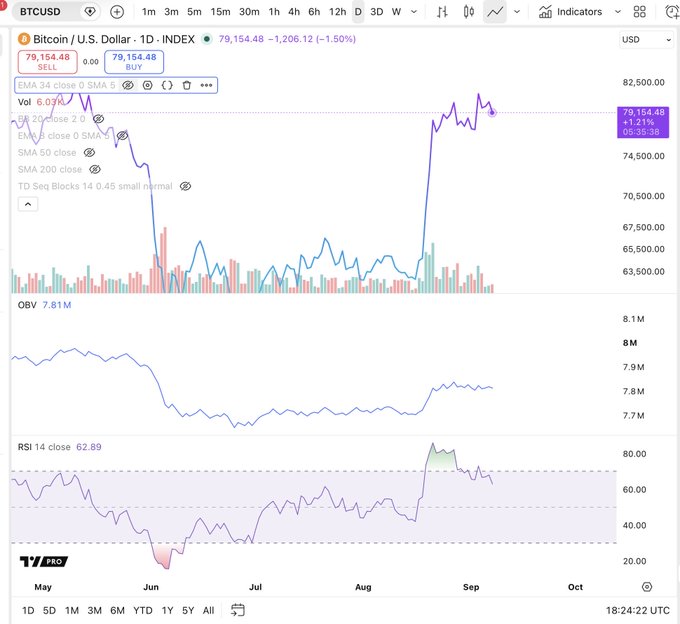Open EMA 34 source code braces icon
Viewport: 680px width, 624px height.
(167, 85)
